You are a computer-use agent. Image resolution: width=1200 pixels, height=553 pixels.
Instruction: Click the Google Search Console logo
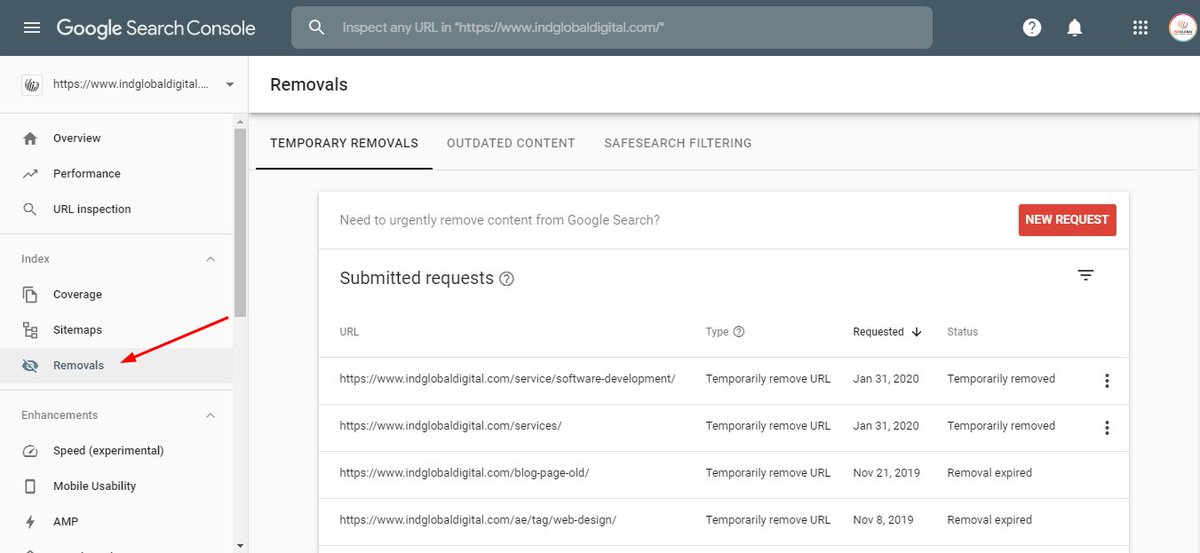click(x=156, y=28)
